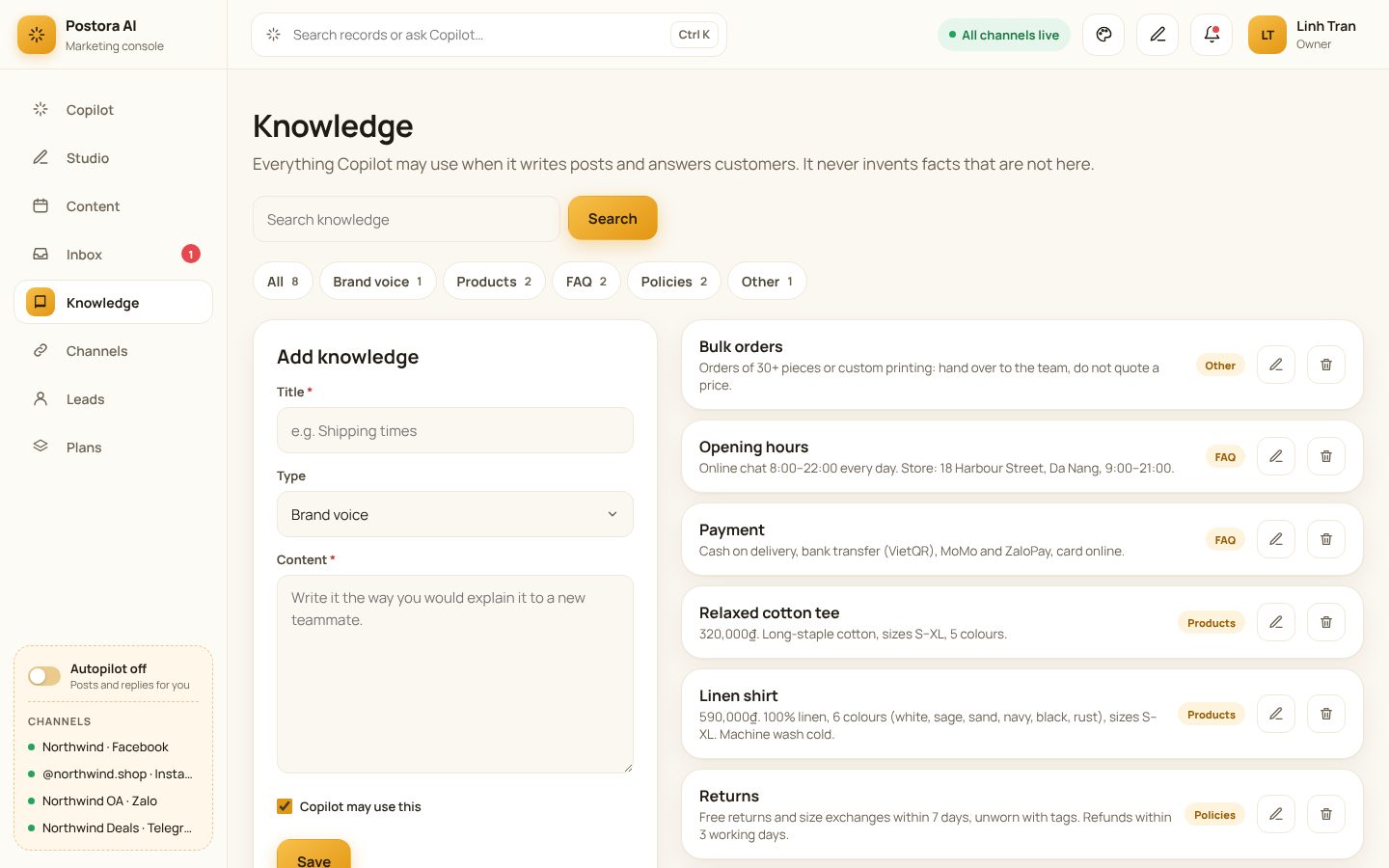Edit the Opening hours entry

(x=1275, y=456)
